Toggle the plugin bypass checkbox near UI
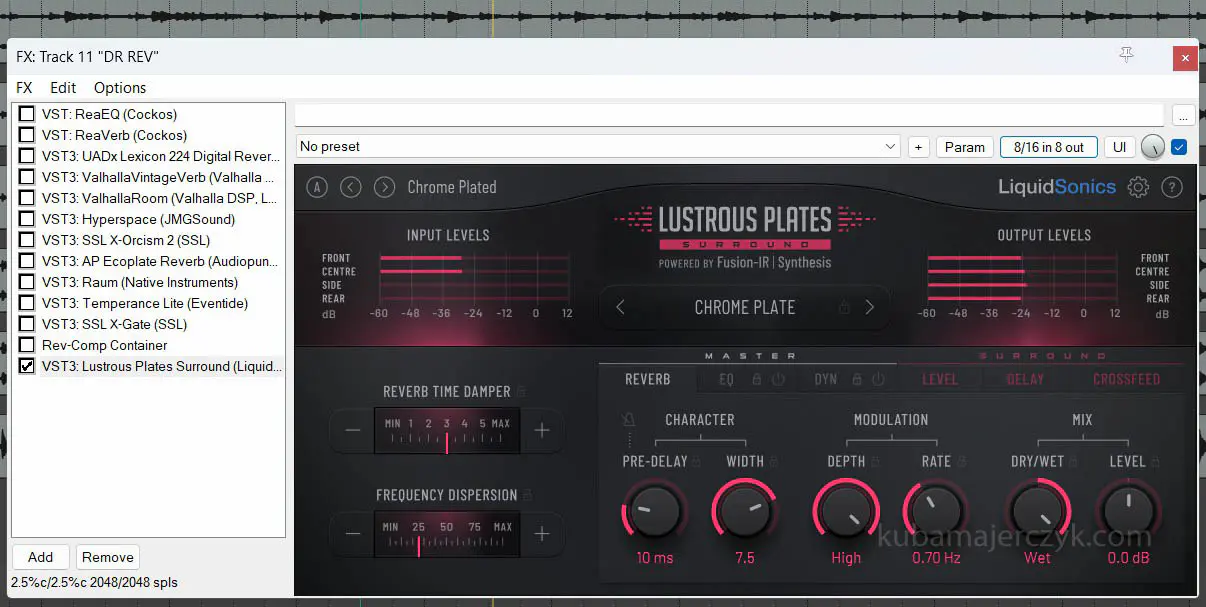This screenshot has width=1206, height=607. coord(1178,147)
